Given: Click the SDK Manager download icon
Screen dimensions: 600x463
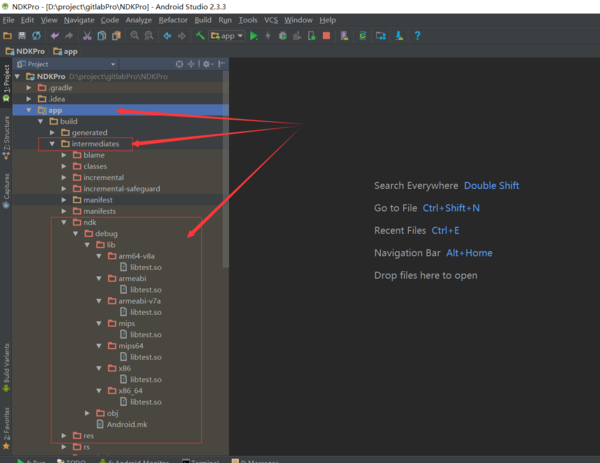Looking at the screenshot, I should click(x=399, y=36).
